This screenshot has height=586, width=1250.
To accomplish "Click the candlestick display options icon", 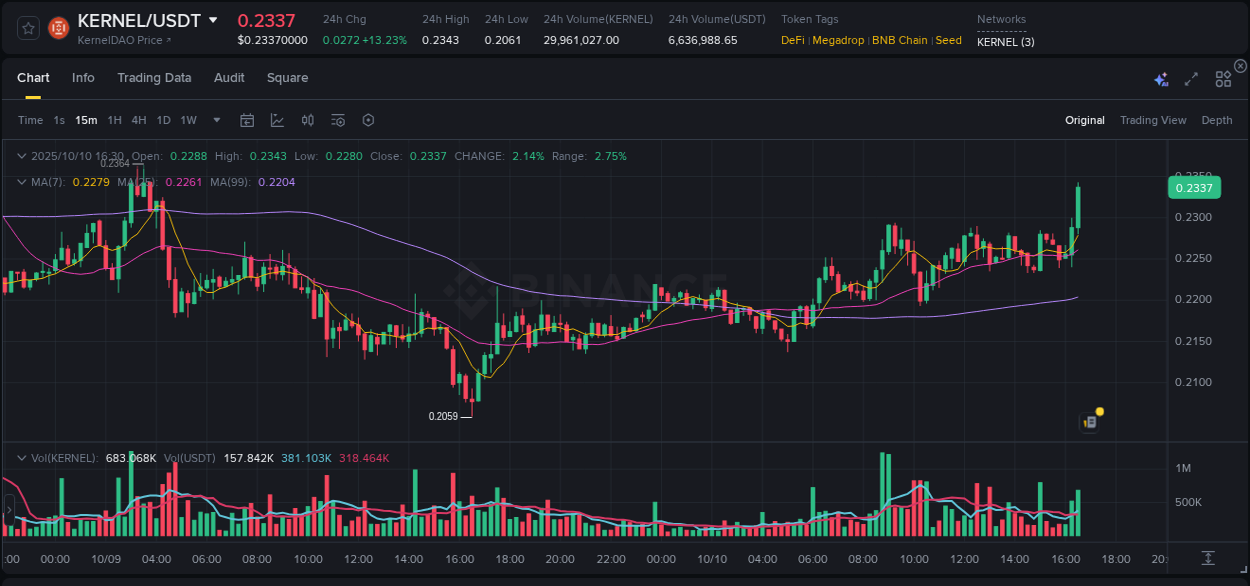I will pos(307,120).
